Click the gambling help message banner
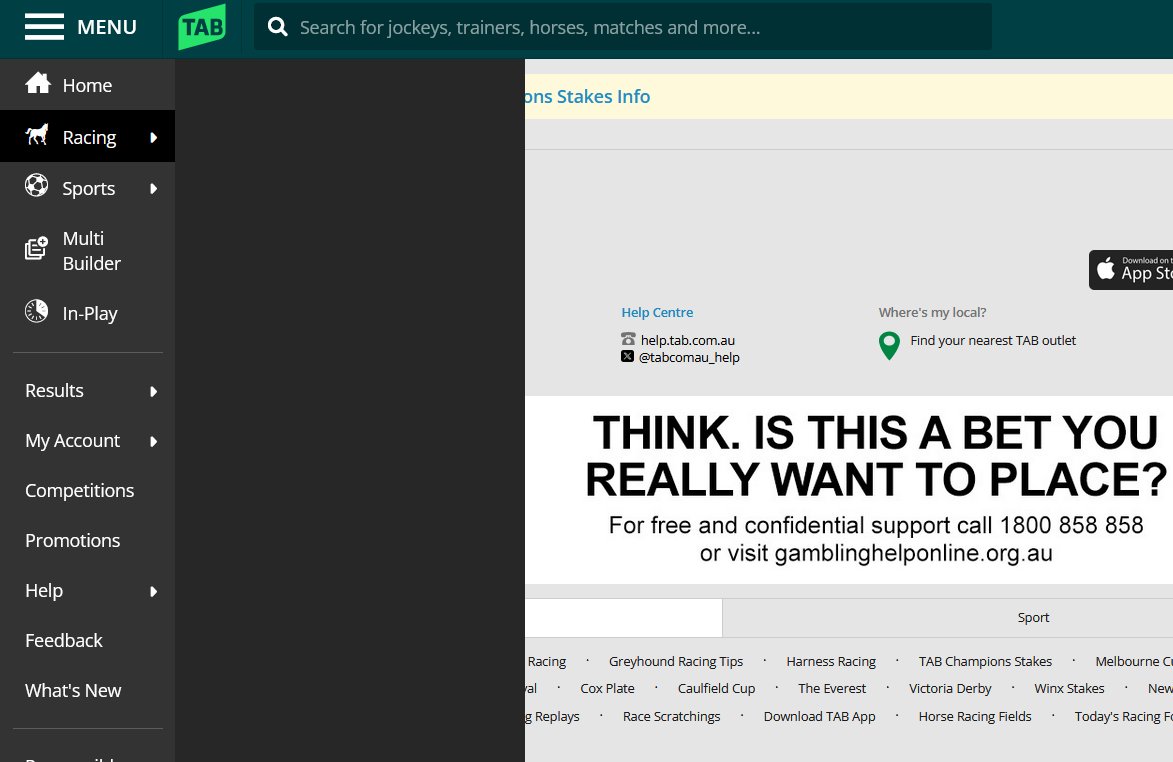Screen dimensions: 1173x762 pyautogui.click(x=849, y=490)
